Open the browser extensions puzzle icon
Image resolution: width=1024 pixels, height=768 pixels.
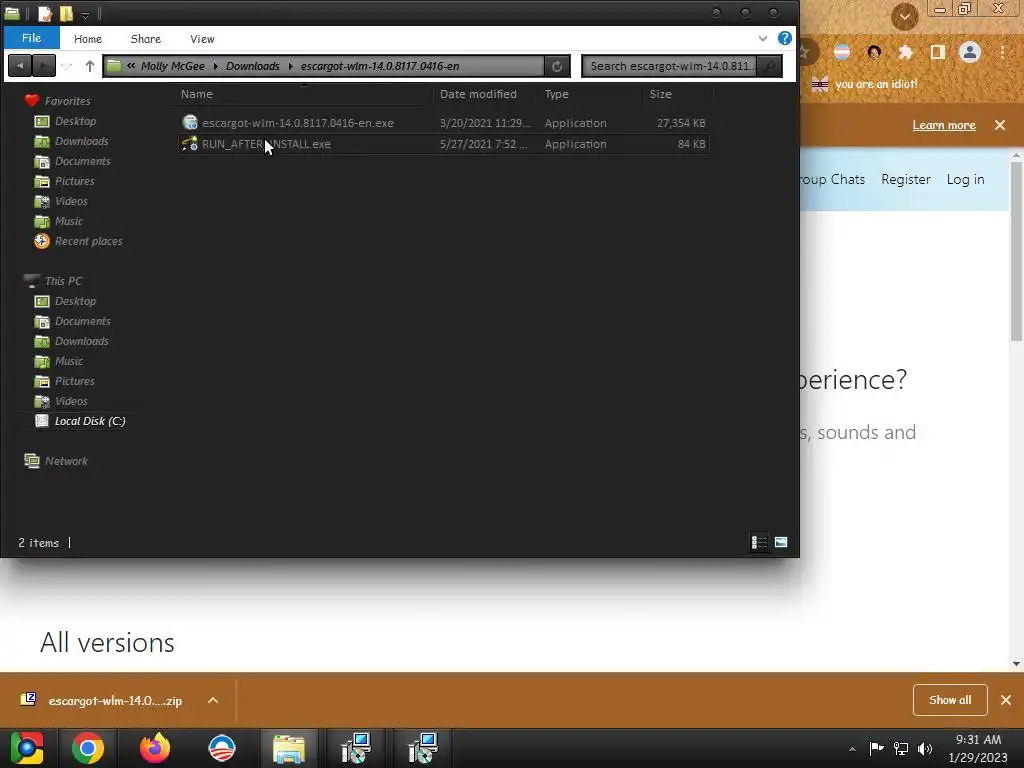tap(905, 52)
